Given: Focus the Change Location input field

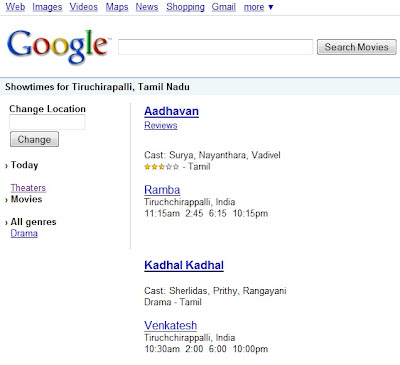Looking at the screenshot, I should 47,122.
